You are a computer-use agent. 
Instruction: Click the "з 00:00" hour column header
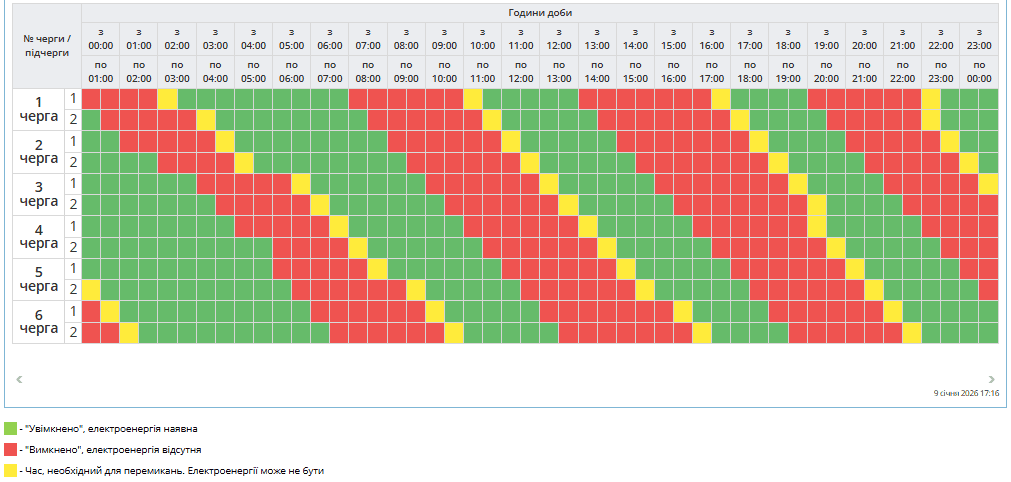coord(101,39)
